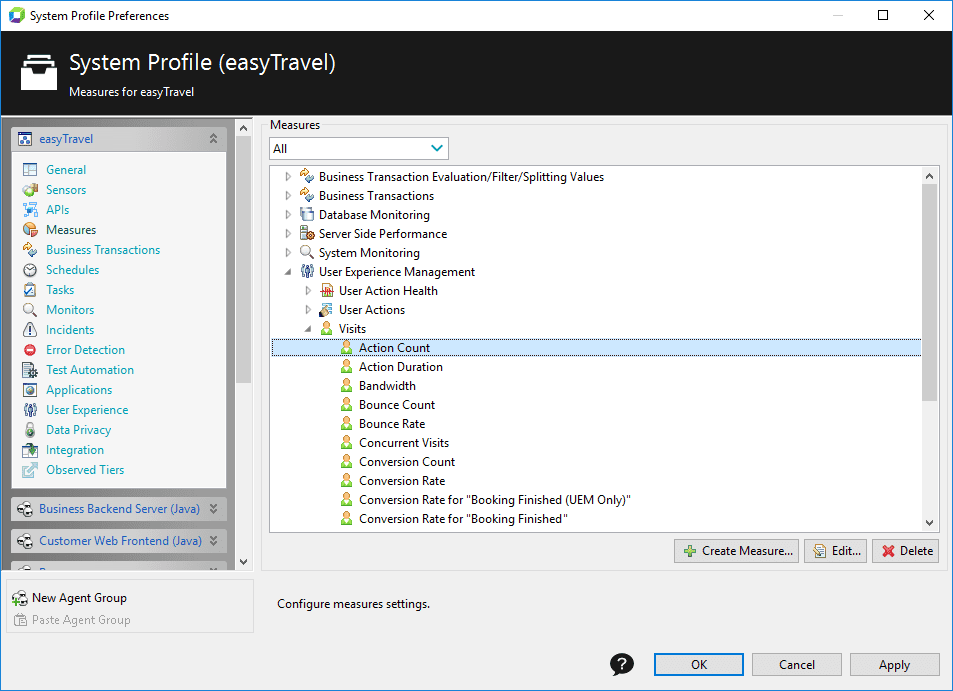Click the Measures pie chart icon
This screenshot has width=953, height=691.
pyautogui.click(x=30, y=230)
